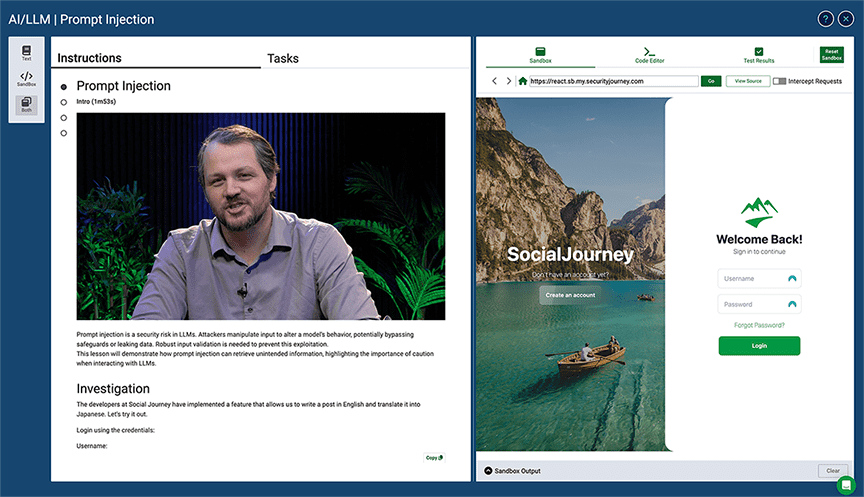Select the Both panels view icon
Image resolution: width=864 pixels, height=497 pixels.
coord(27,105)
